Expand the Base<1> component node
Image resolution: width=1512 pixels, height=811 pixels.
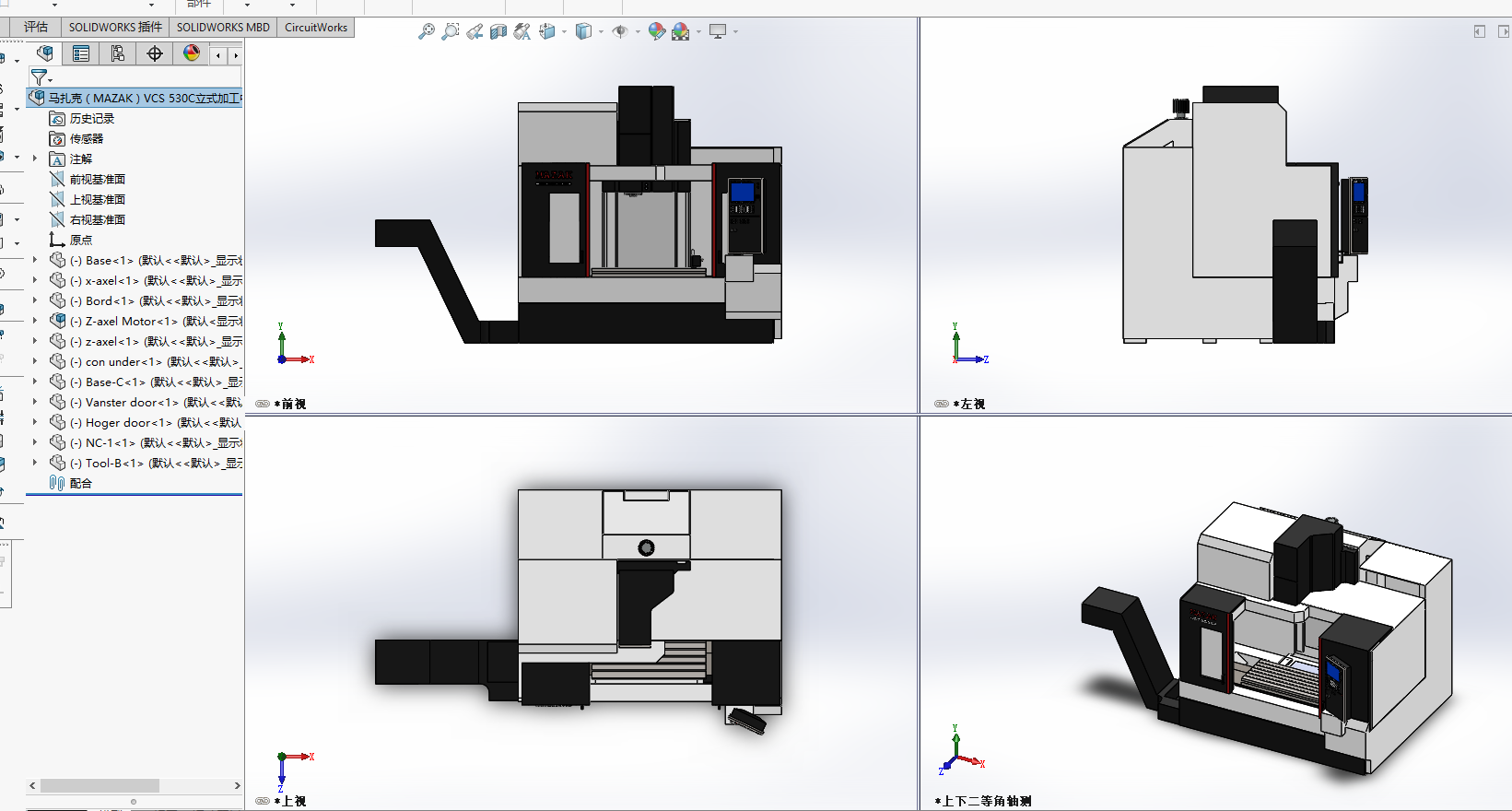pyautogui.click(x=35, y=260)
